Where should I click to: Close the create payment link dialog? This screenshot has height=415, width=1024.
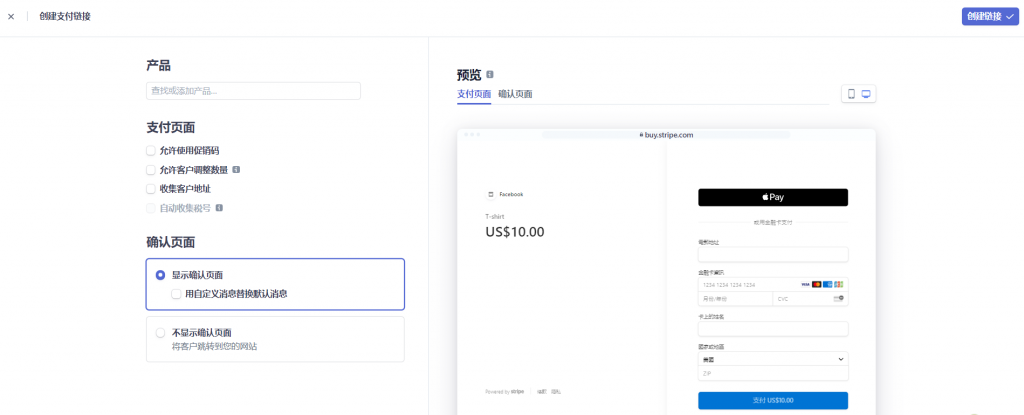10,16
